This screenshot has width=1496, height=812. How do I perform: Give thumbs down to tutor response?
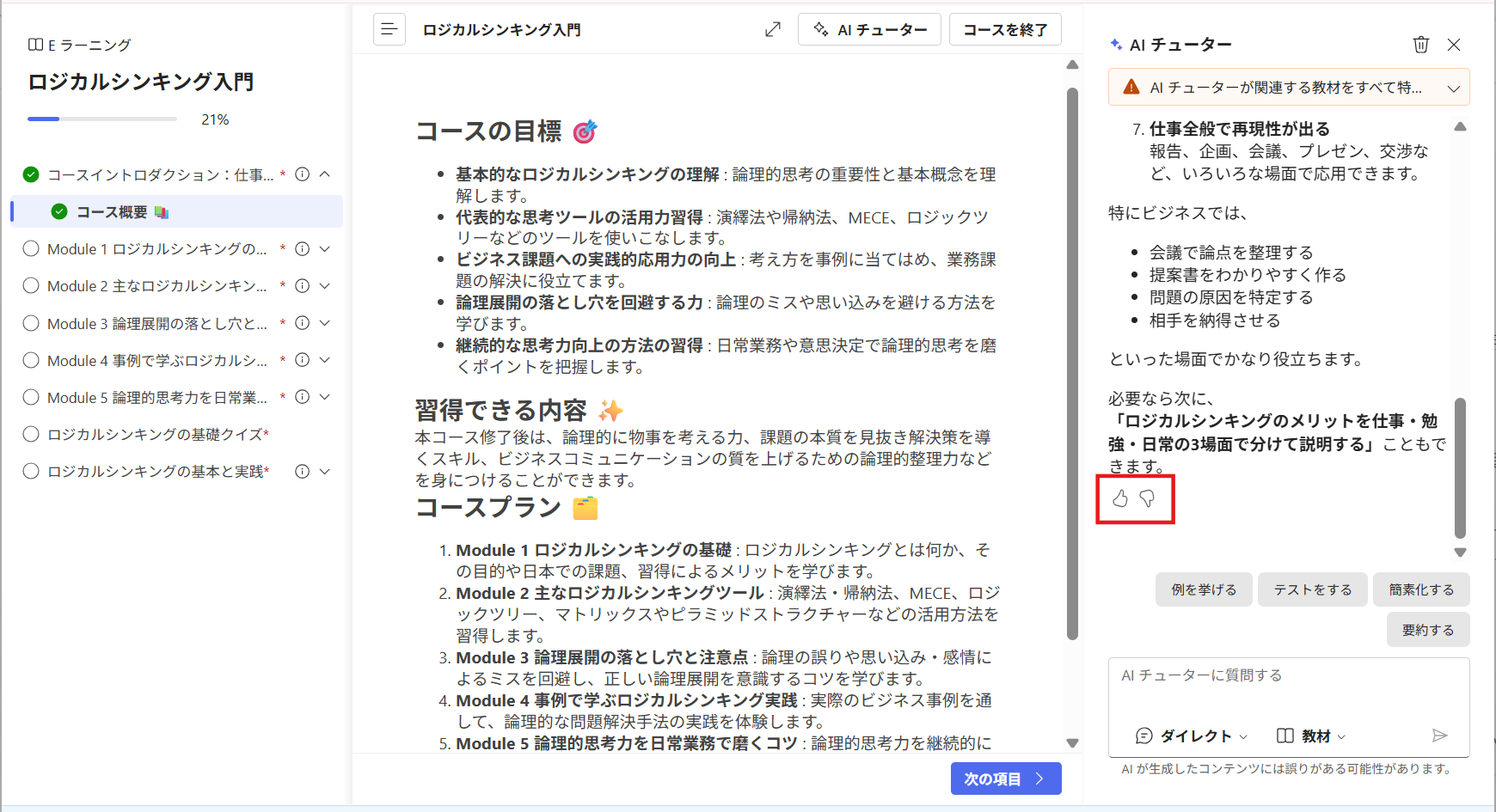1147,498
